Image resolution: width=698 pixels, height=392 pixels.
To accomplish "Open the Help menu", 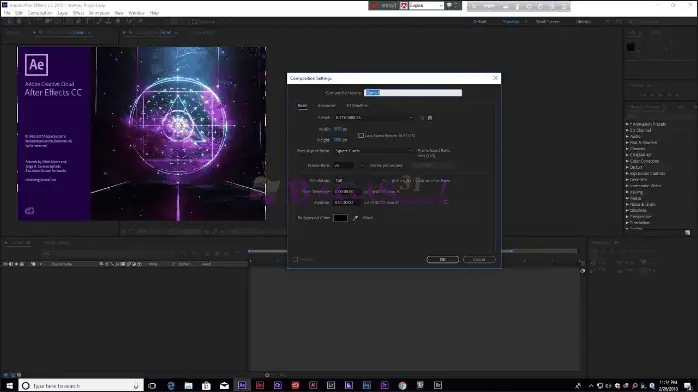I will pyautogui.click(x=154, y=13).
